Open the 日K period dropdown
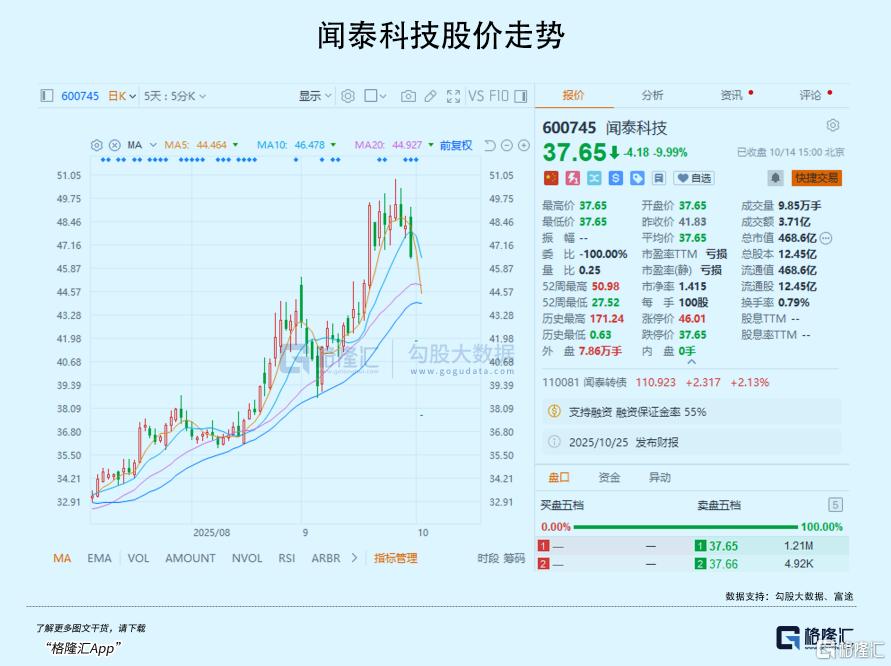 [122, 96]
